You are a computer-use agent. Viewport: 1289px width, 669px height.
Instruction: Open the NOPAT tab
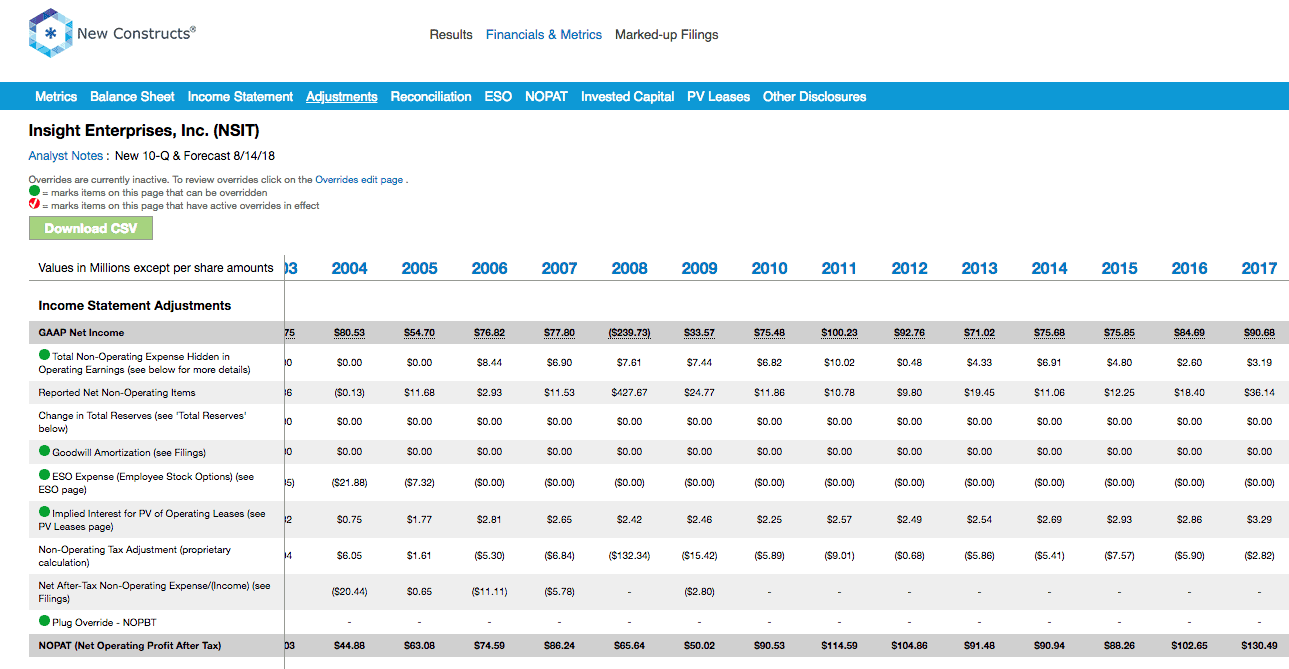[546, 97]
